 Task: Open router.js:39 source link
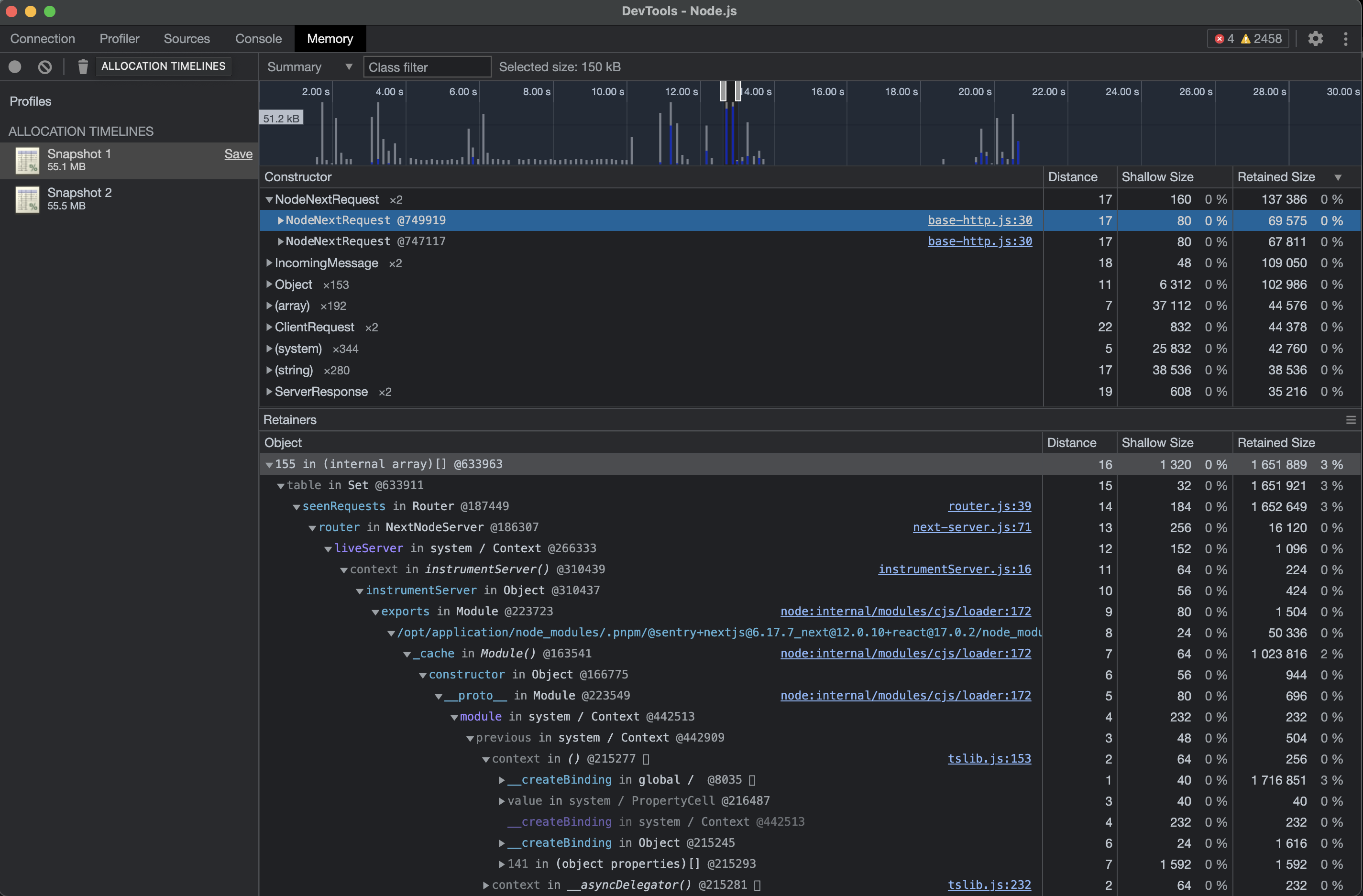tap(989, 507)
